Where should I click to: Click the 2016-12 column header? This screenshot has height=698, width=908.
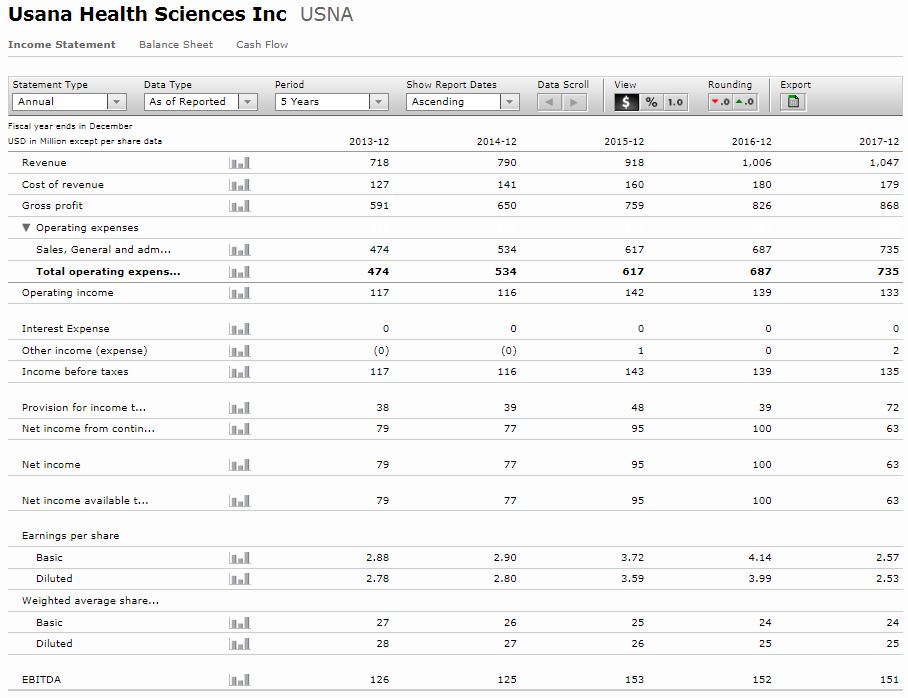pos(751,141)
